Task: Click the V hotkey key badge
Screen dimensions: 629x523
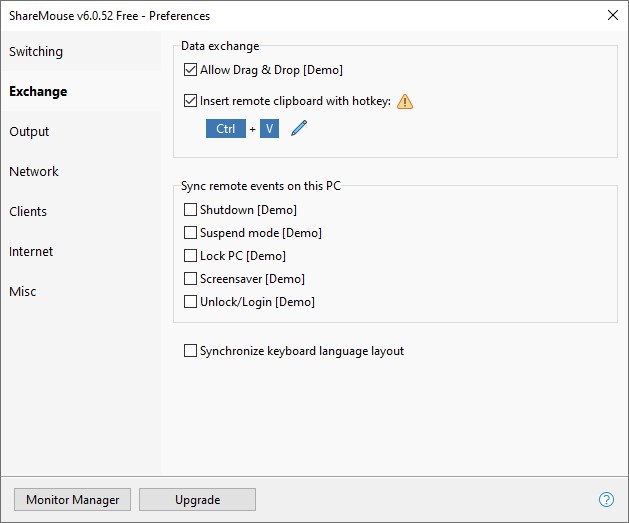Action: coord(269,129)
